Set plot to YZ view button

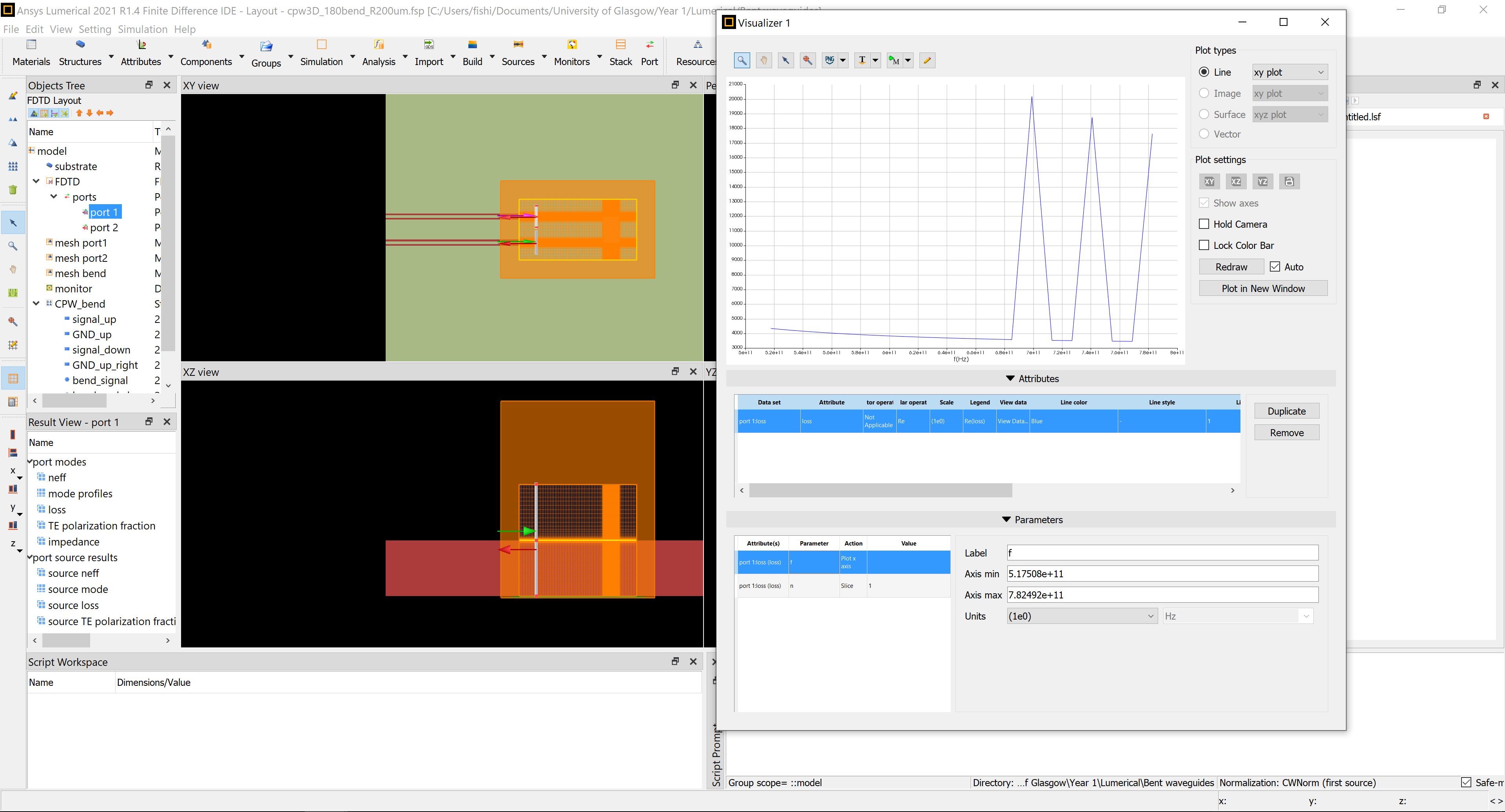point(1263,182)
